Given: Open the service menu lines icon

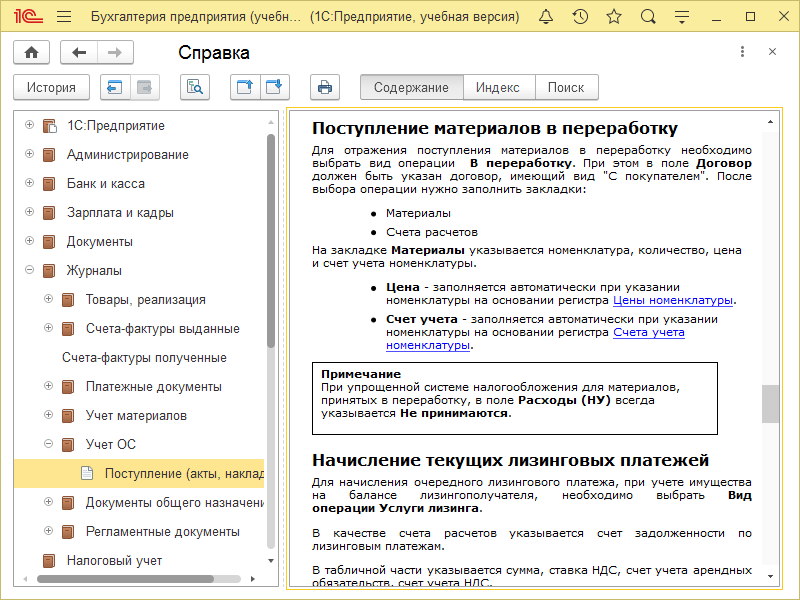Looking at the screenshot, I should coord(682,17).
